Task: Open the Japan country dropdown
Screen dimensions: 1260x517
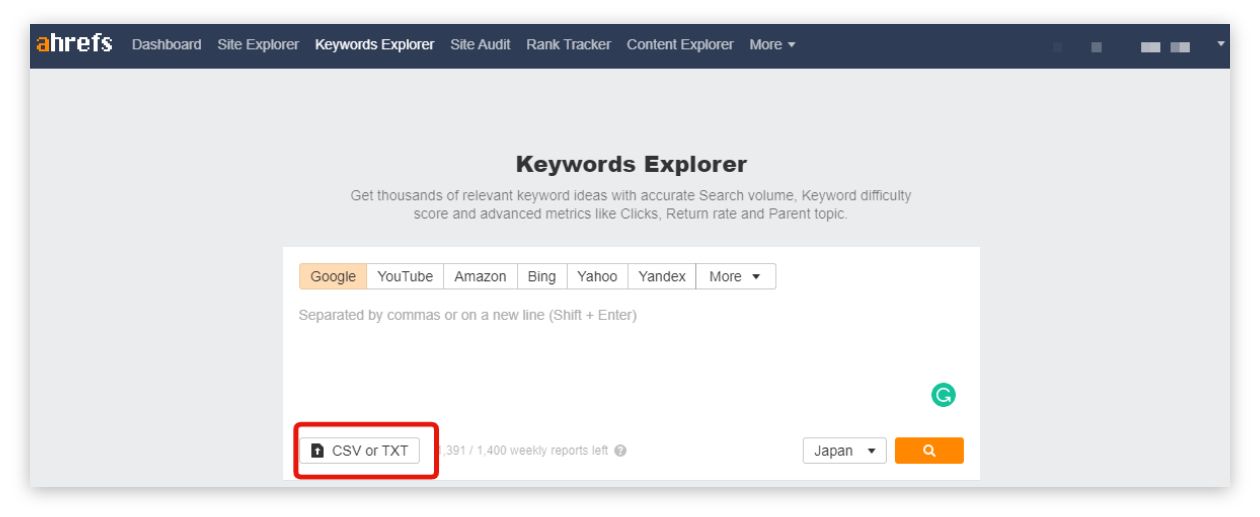Action: pos(845,451)
